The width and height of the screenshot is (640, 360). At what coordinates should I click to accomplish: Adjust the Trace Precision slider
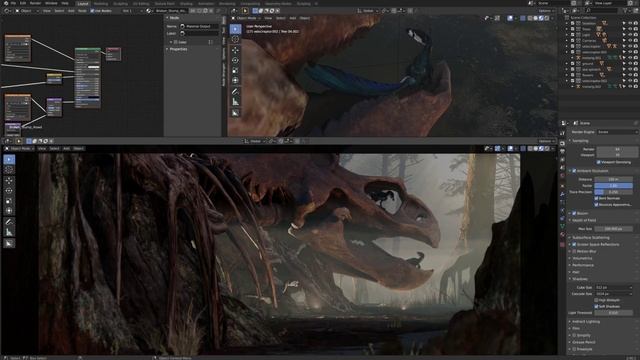(x=614, y=192)
